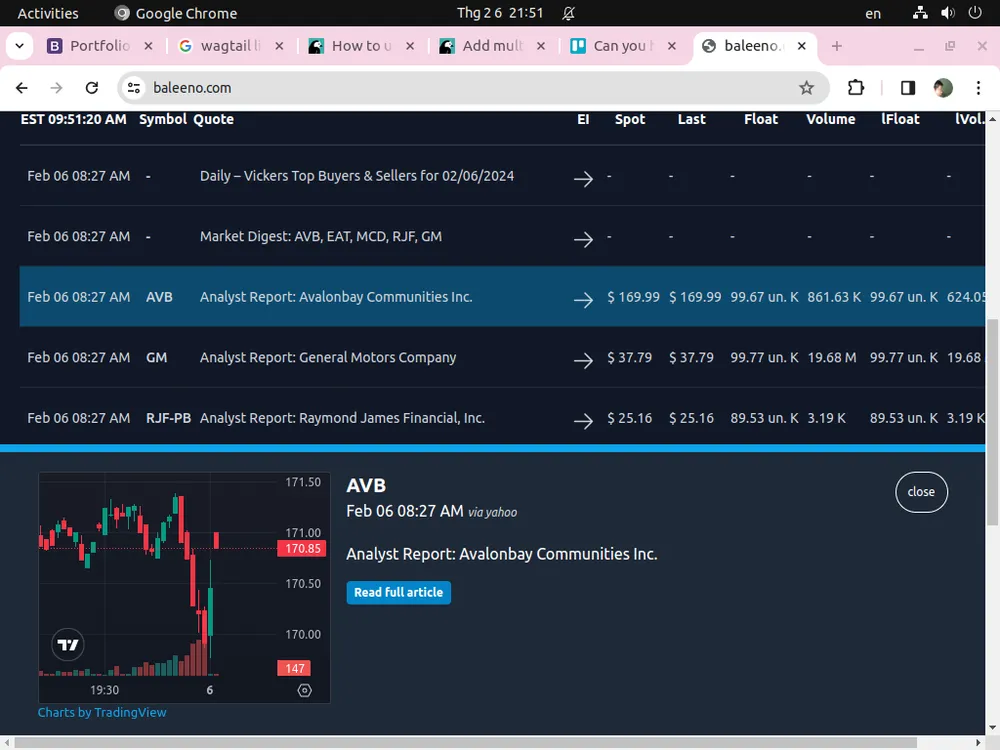Reload the baleeno.com page
The width and height of the screenshot is (1000, 750).
coord(92,88)
